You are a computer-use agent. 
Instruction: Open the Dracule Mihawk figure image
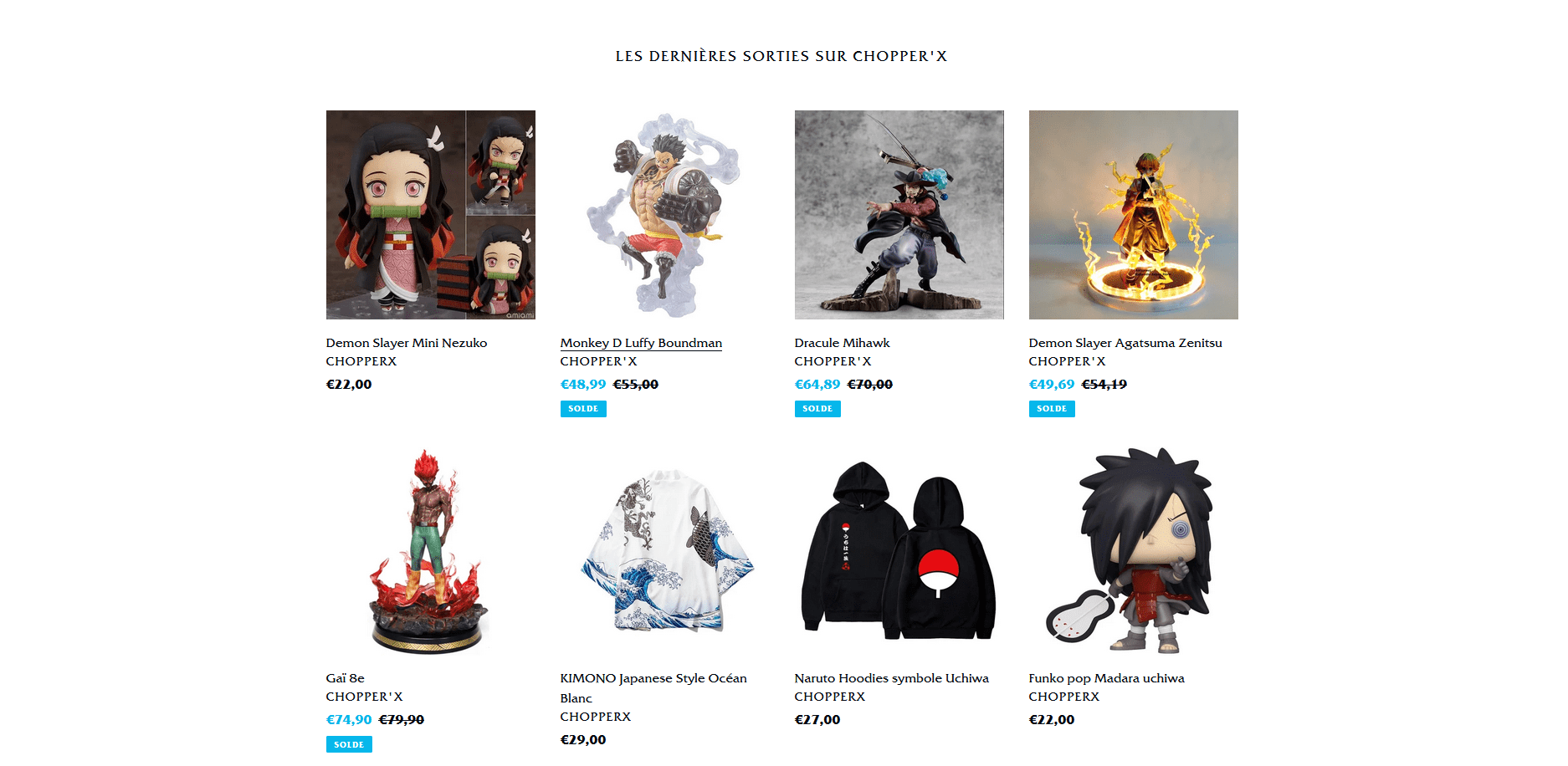tap(899, 215)
